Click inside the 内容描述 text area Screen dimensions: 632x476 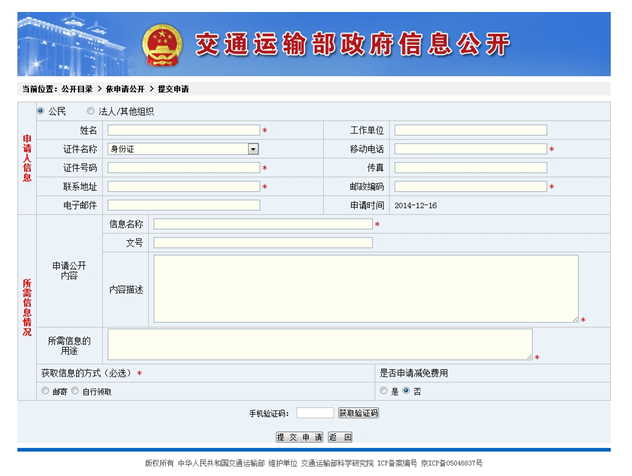coord(366,289)
